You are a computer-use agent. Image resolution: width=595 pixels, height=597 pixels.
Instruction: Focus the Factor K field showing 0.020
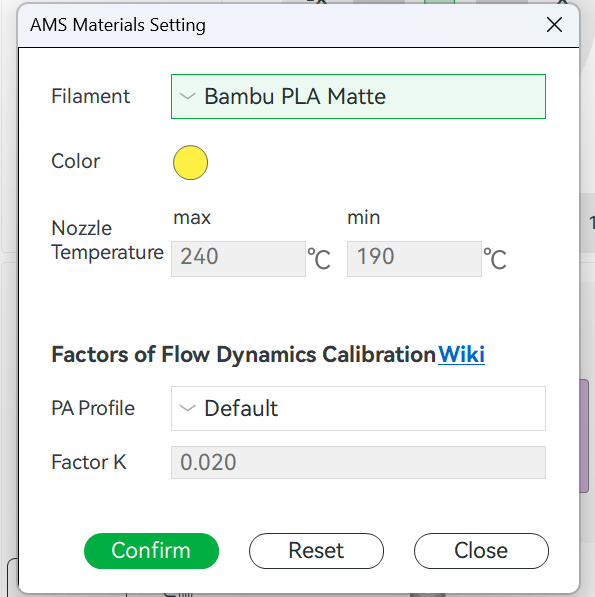(358, 462)
